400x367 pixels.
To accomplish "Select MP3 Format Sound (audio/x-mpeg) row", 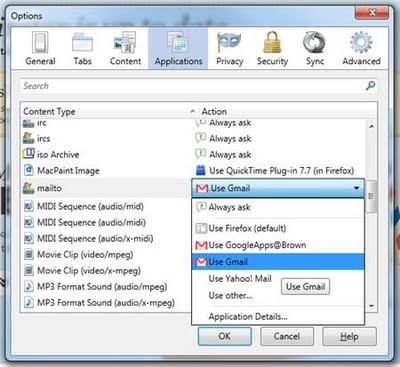I will [x=106, y=302].
